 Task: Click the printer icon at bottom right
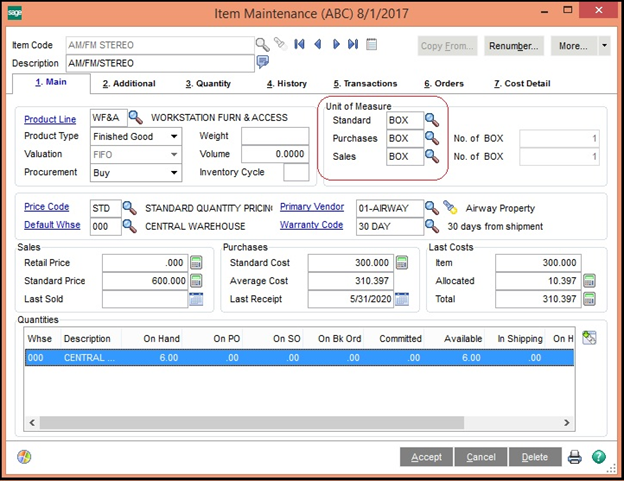(x=575, y=457)
